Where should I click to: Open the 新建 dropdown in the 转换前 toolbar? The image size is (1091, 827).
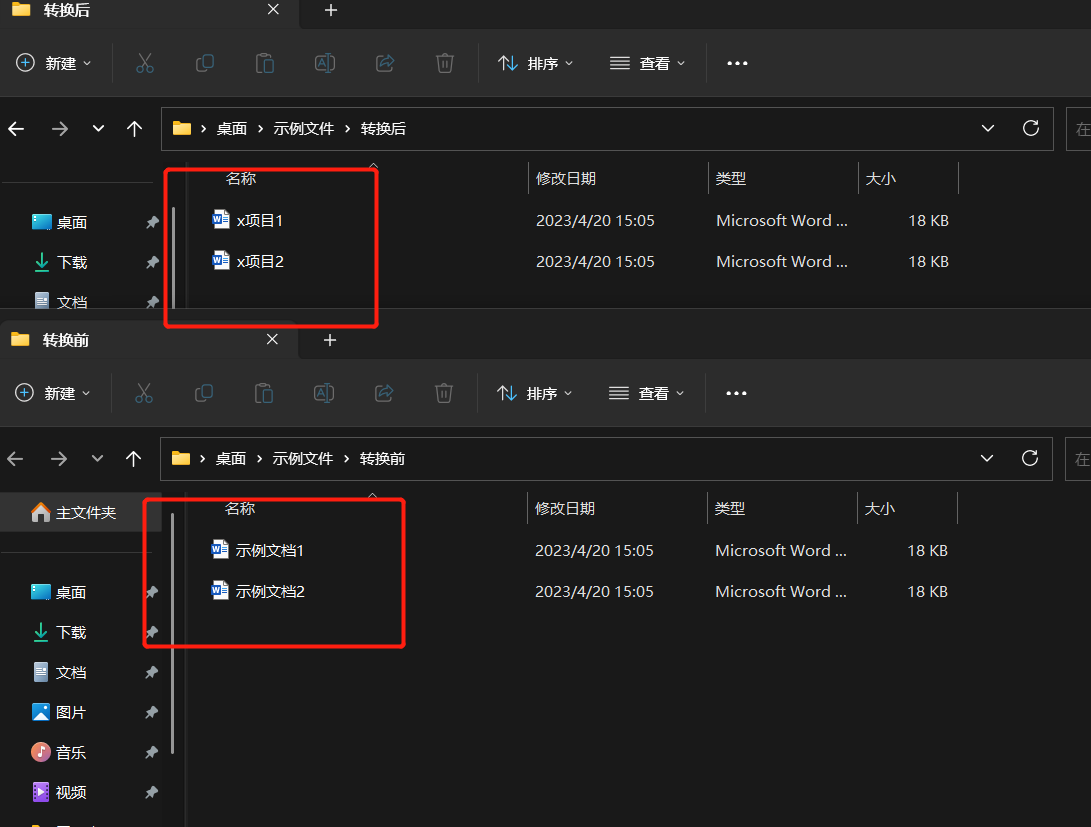(55, 393)
